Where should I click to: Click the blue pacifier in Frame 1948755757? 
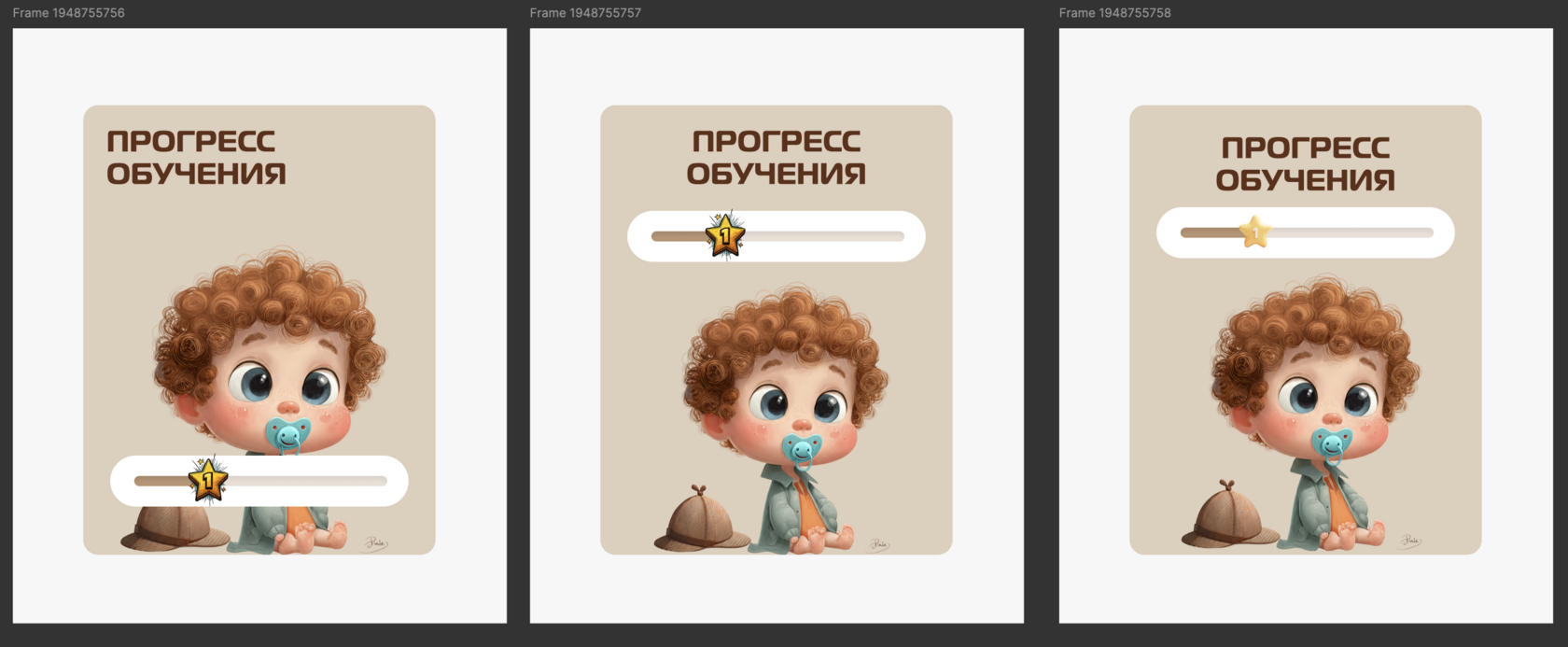pyautogui.click(x=802, y=451)
